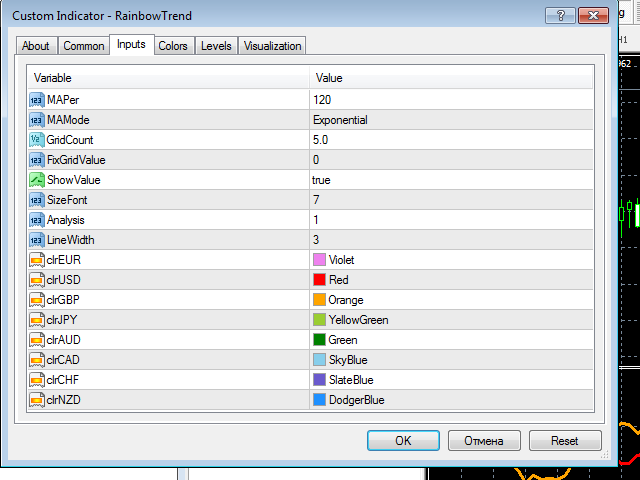Image resolution: width=640 pixels, height=480 pixels.
Task: Reset inputs with the Reset button
Action: pyautogui.click(x=565, y=441)
